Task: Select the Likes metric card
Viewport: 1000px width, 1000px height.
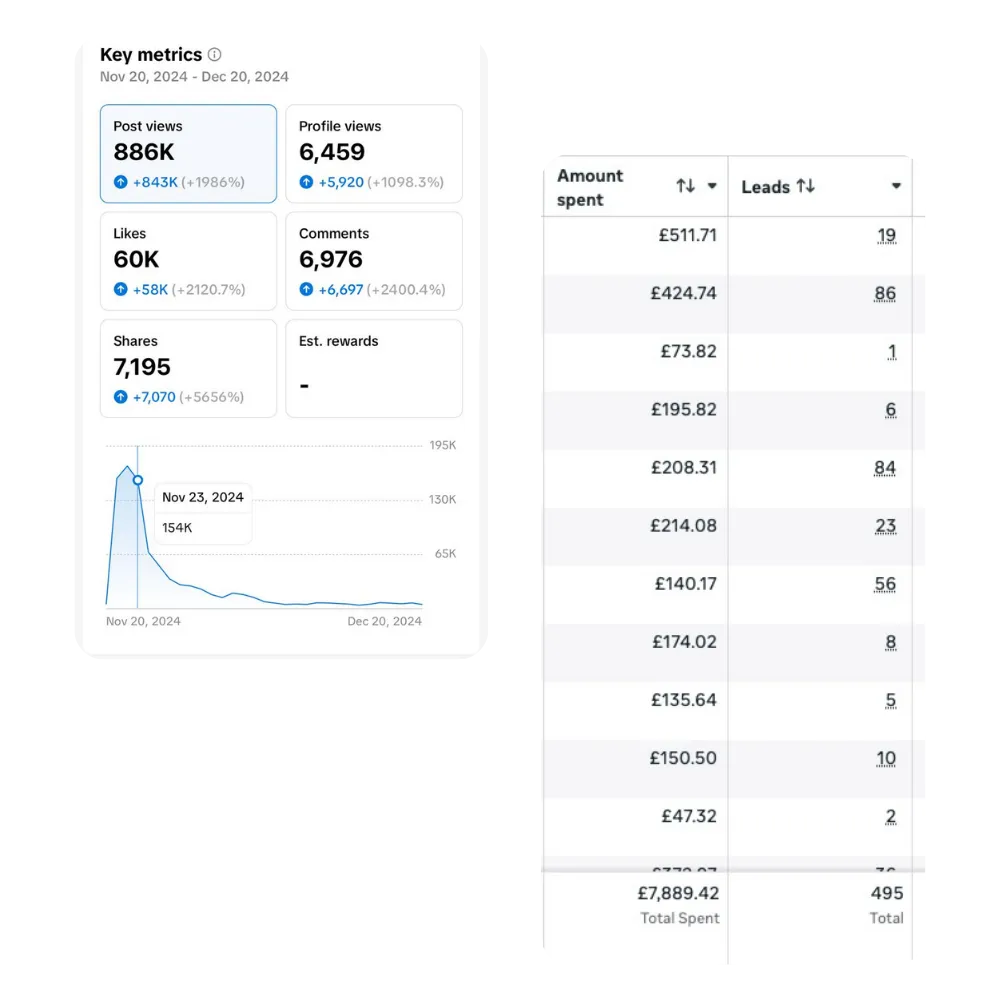Action: (188, 260)
